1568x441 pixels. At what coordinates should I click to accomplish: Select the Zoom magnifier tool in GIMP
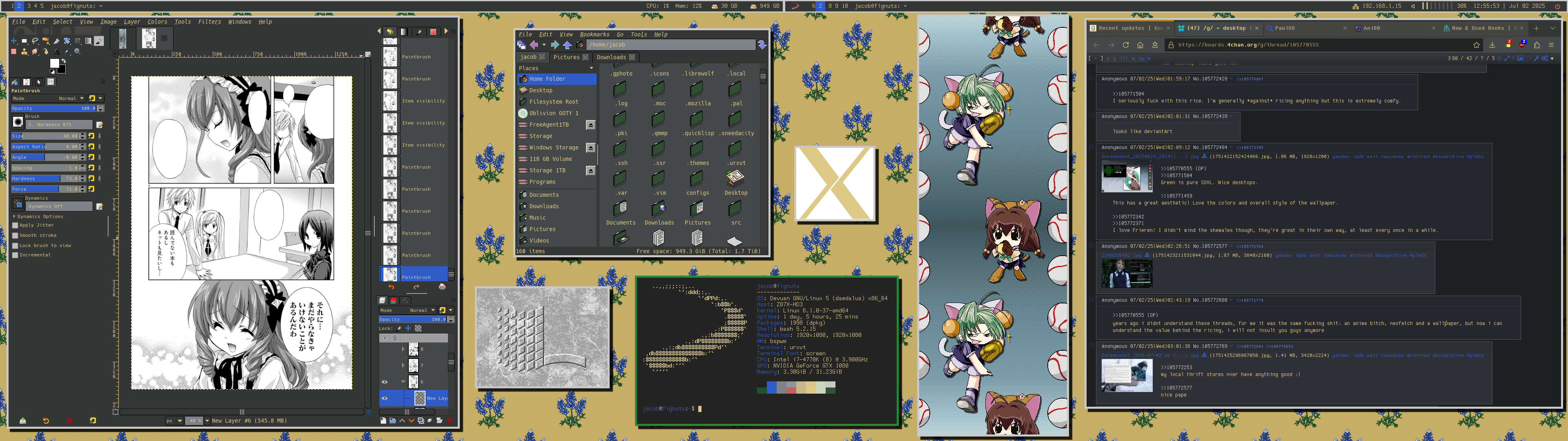(77, 52)
